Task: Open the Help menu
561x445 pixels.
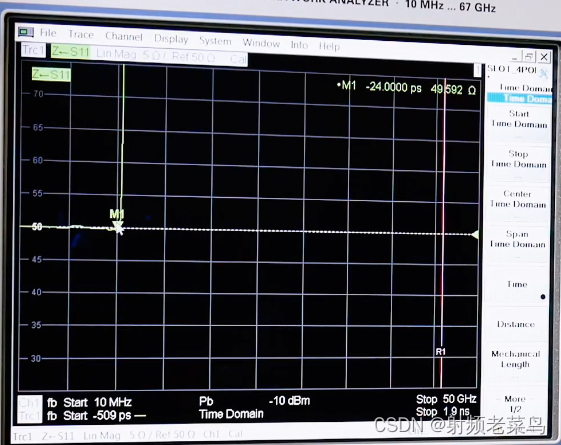Action: [x=329, y=47]
